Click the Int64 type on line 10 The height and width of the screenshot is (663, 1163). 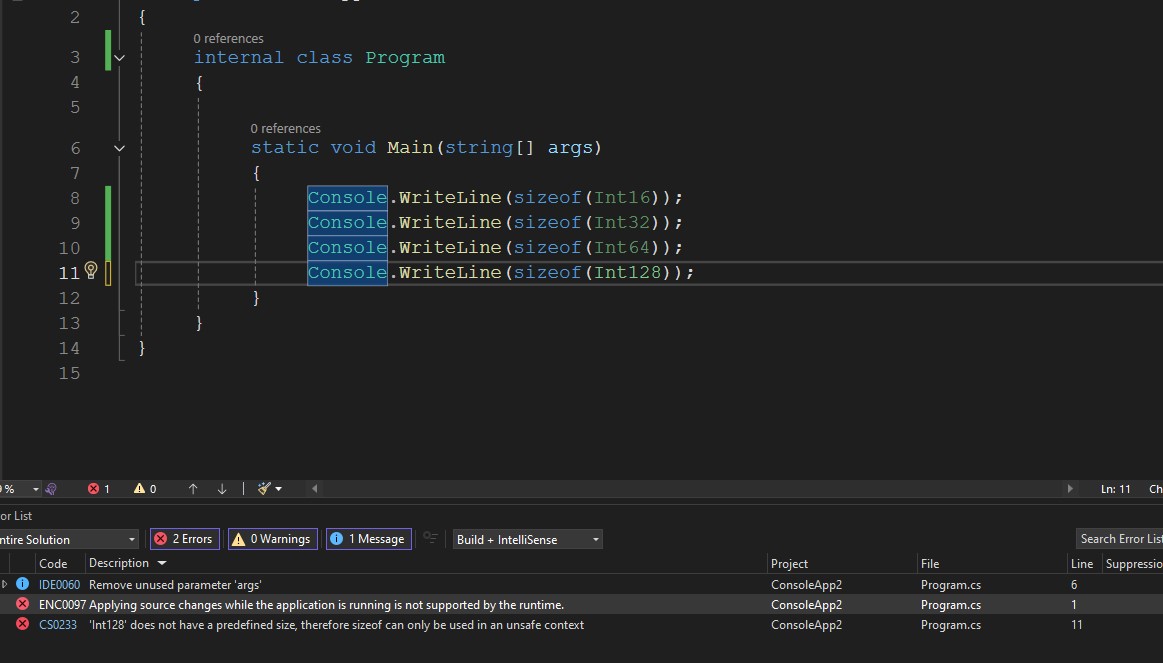coord(622,248)
